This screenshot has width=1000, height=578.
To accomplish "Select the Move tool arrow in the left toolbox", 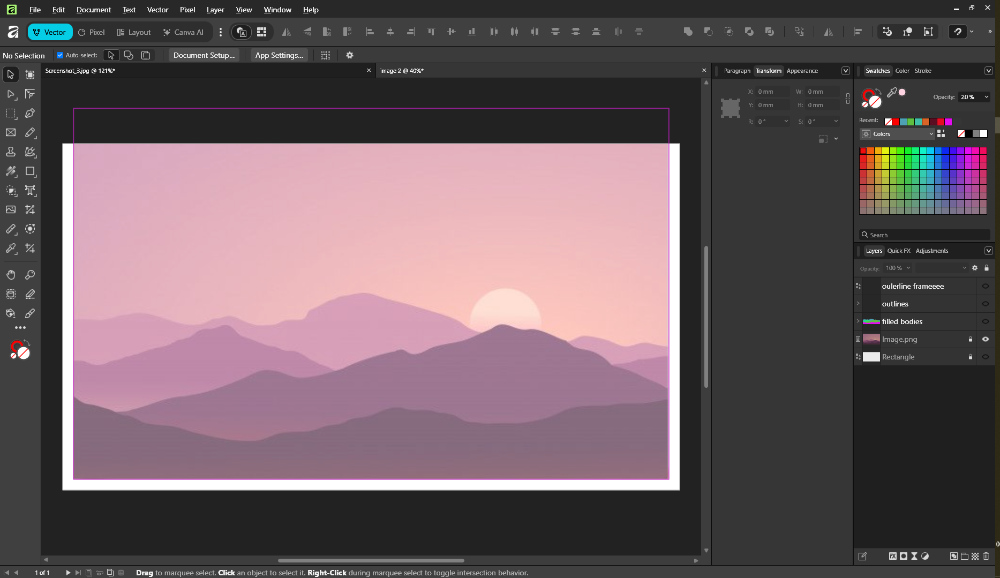I will point(11,75).
